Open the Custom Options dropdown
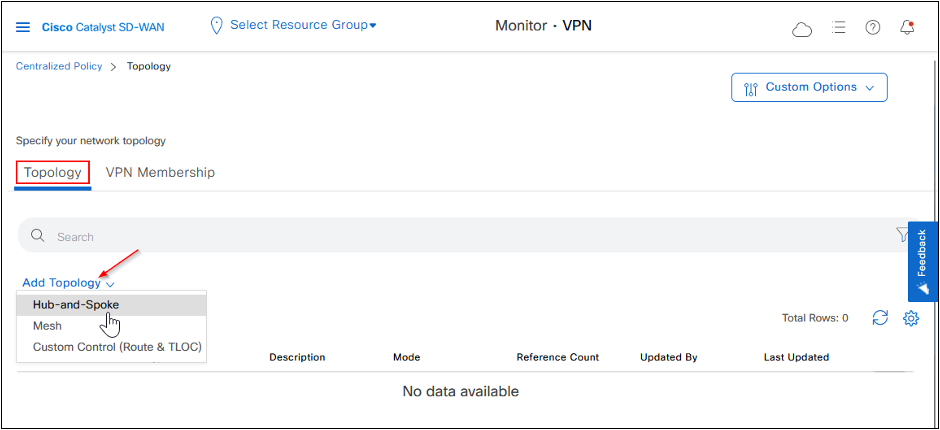The image size is (940, 430). 809,88
